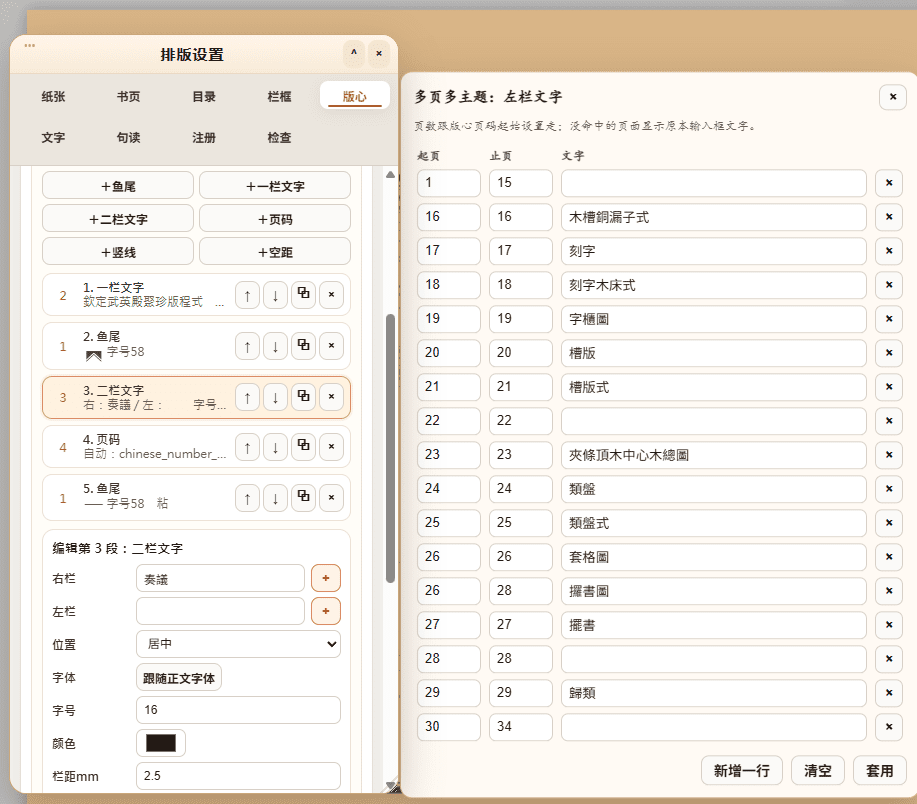Image resolution: width=917 pixels, height=804 pixels.
Task: Move segment 1 一栏文字 up
Action: pos(247,295)
